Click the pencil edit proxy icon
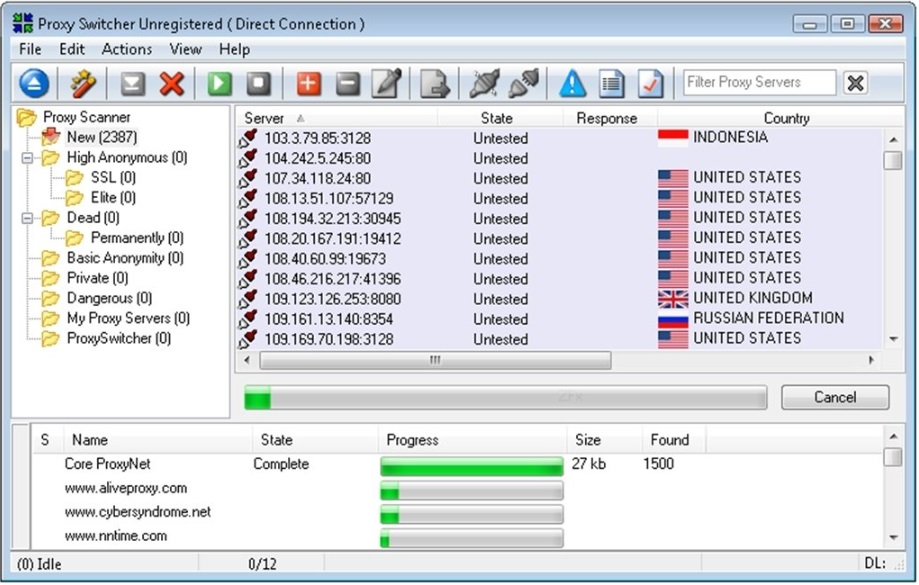The width and height of the screenshot is (919, 585). pyautogui.click(x=386, y=84)
